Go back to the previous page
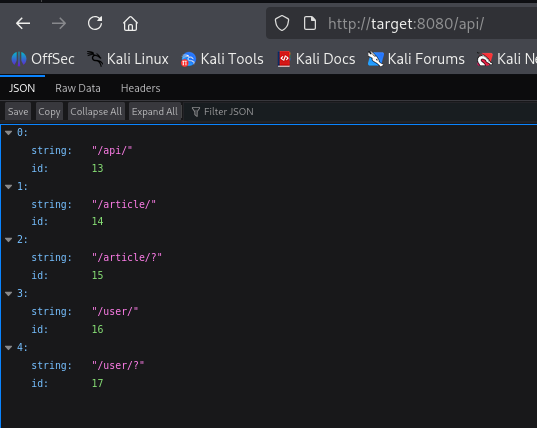This screenshot has width=537, height=428. (23, 24)
